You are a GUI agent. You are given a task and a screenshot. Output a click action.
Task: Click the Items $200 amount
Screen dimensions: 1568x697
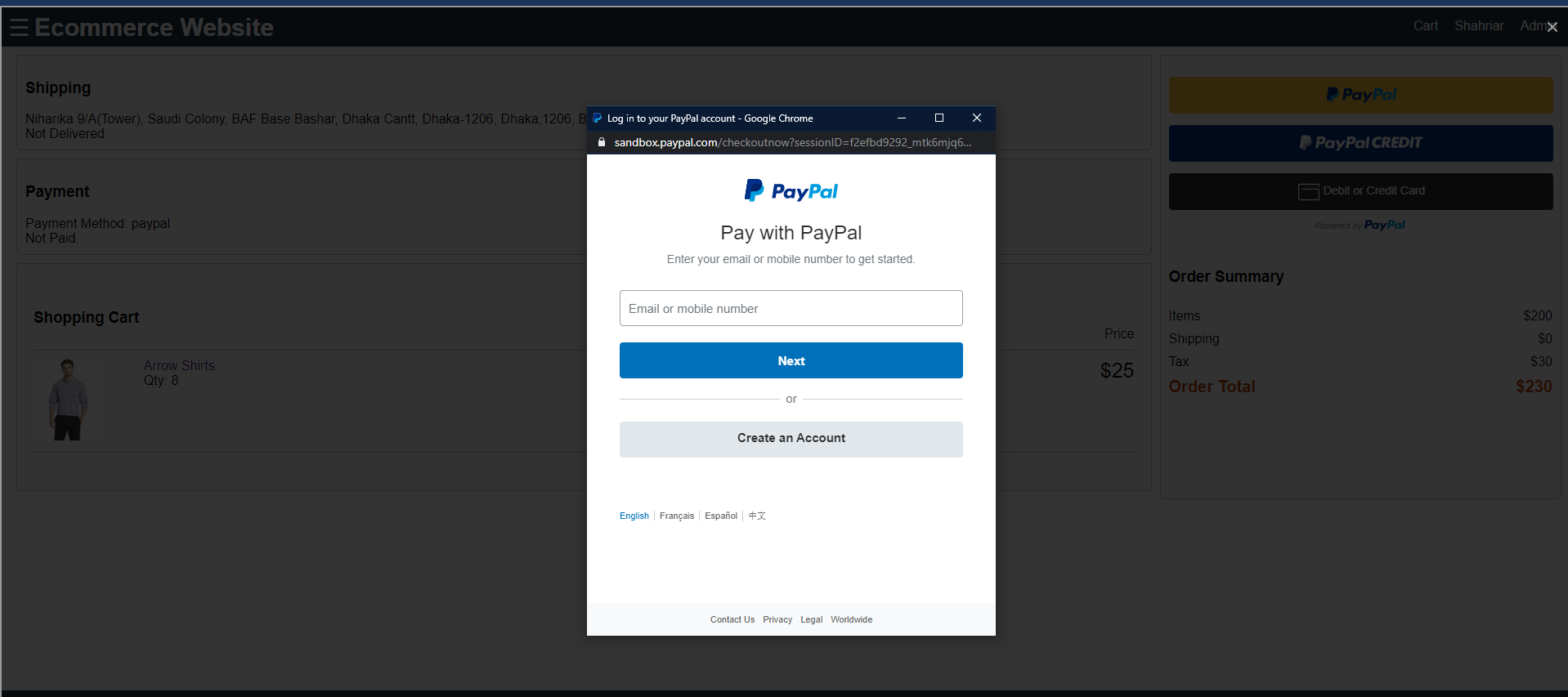[1538, 315]
